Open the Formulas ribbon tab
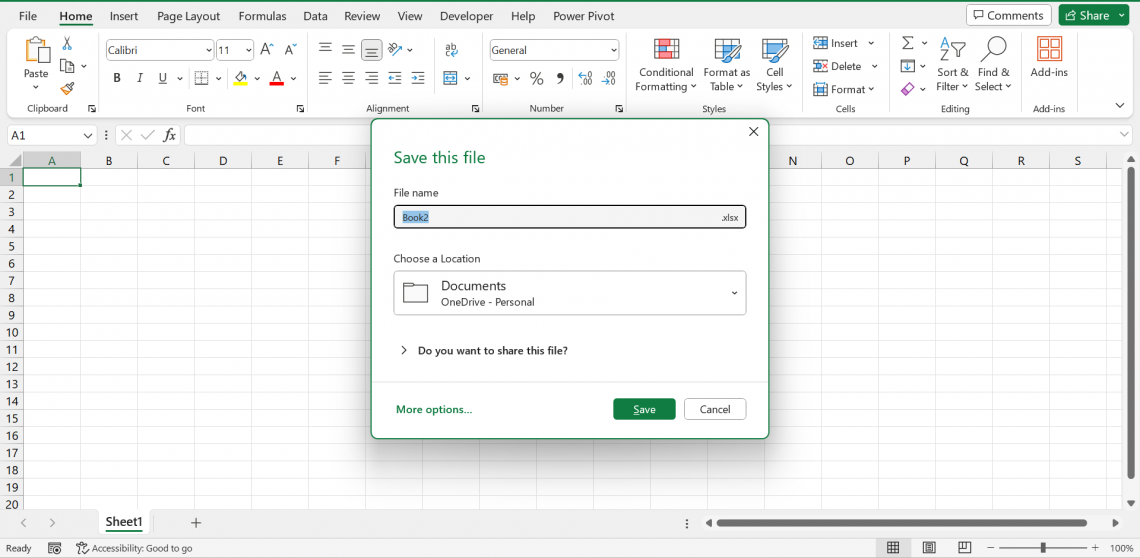Viewport: 1140px width, 558px height. 262,16
